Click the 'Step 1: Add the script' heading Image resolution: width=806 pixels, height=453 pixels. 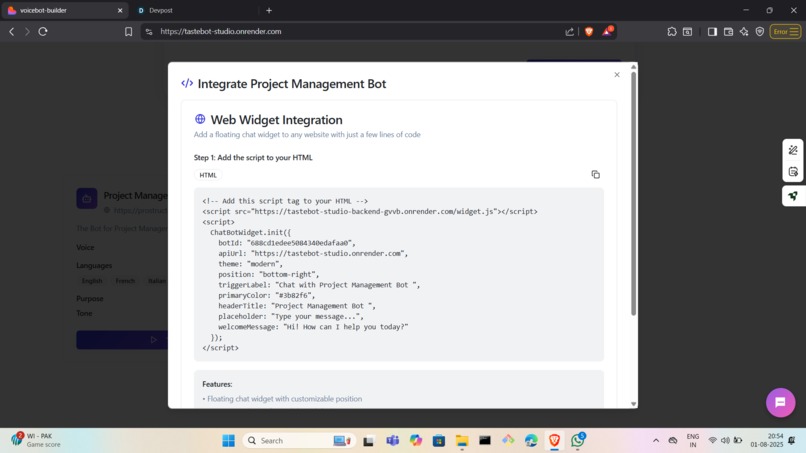(253, 158)
